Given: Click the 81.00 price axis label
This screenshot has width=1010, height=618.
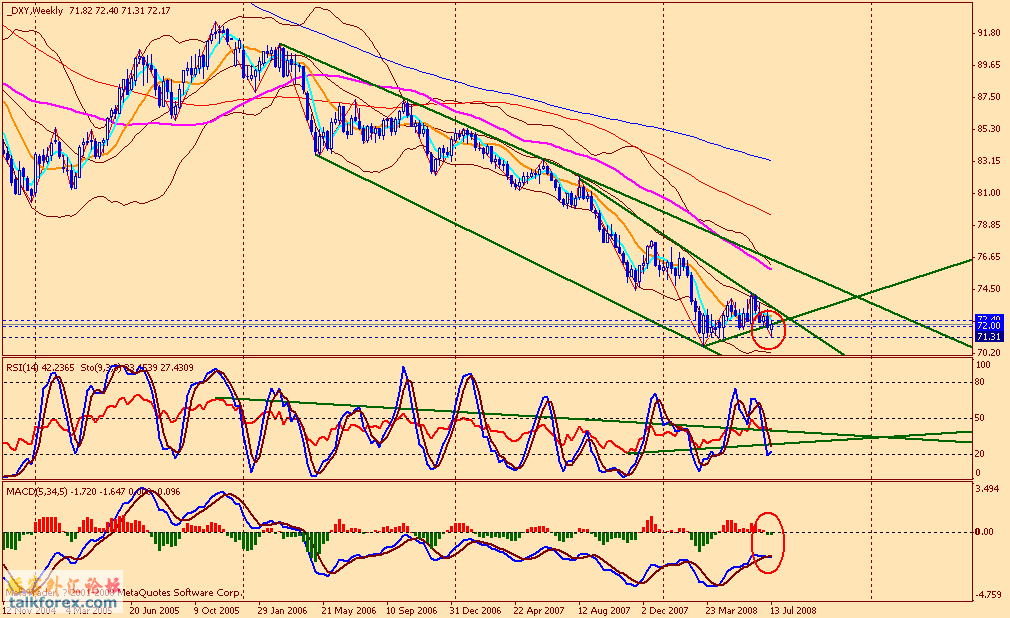Looking at the screenshot, I should click(988, 193).
